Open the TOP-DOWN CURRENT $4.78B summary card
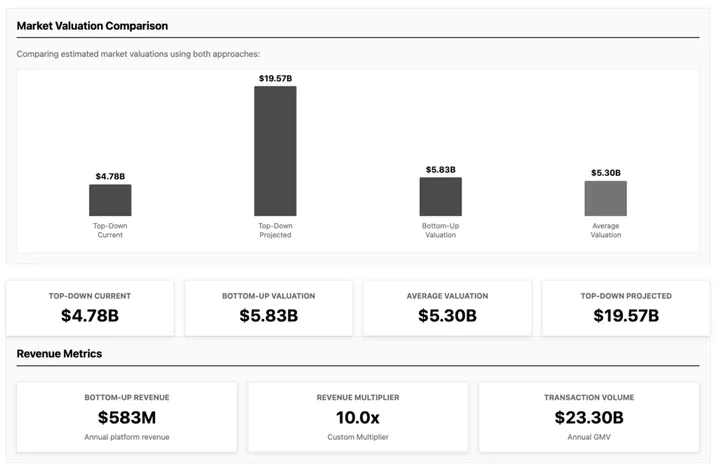The height and width of the screenshot is (474, 720). point(90,308)
